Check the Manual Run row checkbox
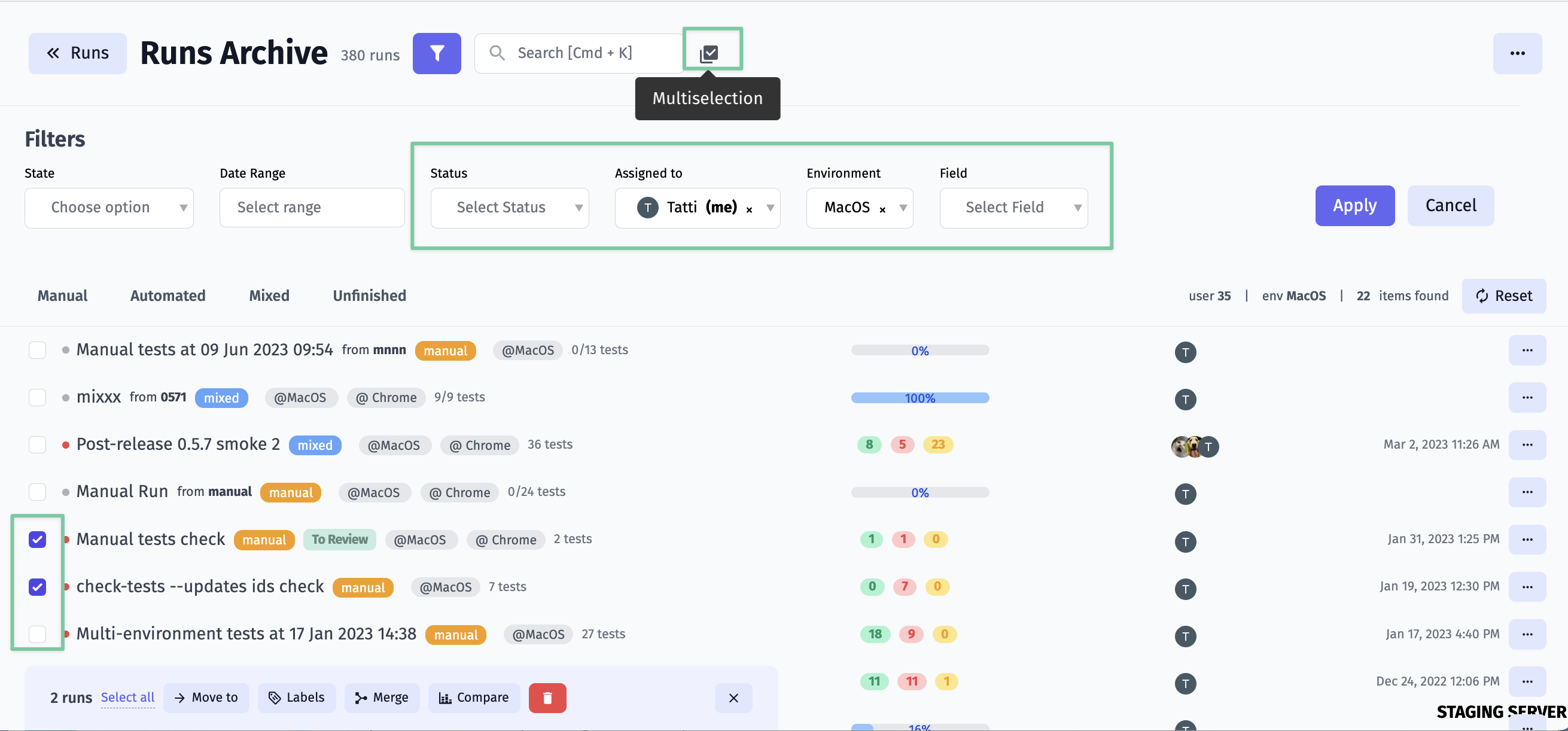Image resolution: width=1568 pixels, height=731 pixels. click(x=37, y=492)
